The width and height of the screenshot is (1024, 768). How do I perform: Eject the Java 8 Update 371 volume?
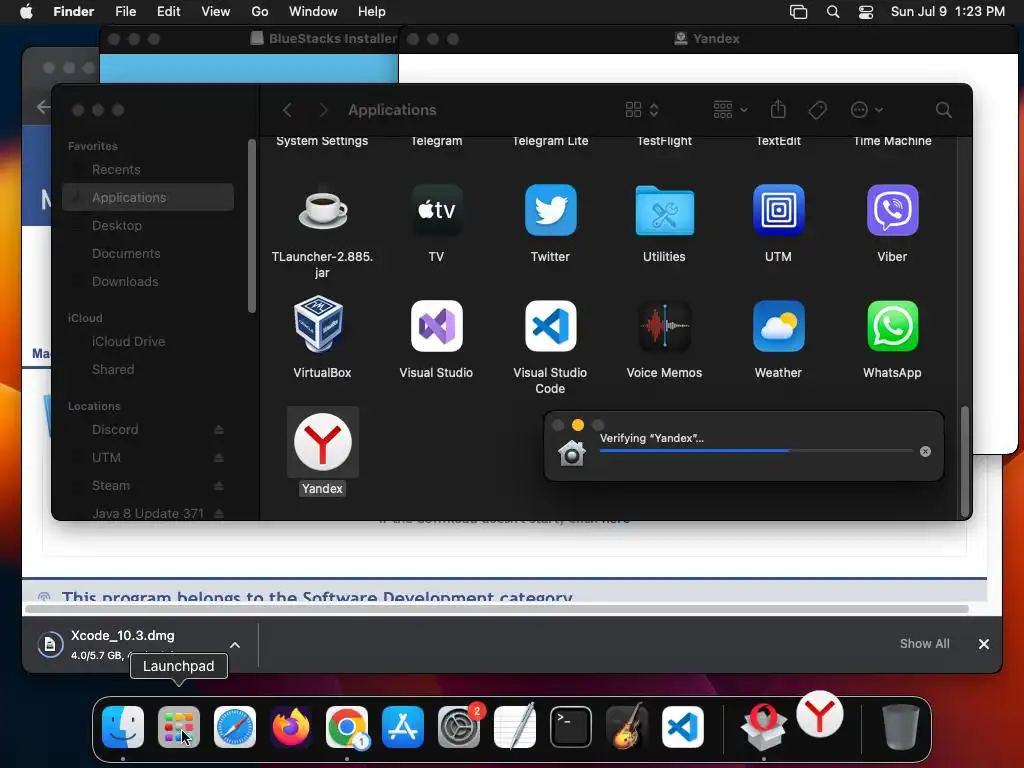pos(219,514)
